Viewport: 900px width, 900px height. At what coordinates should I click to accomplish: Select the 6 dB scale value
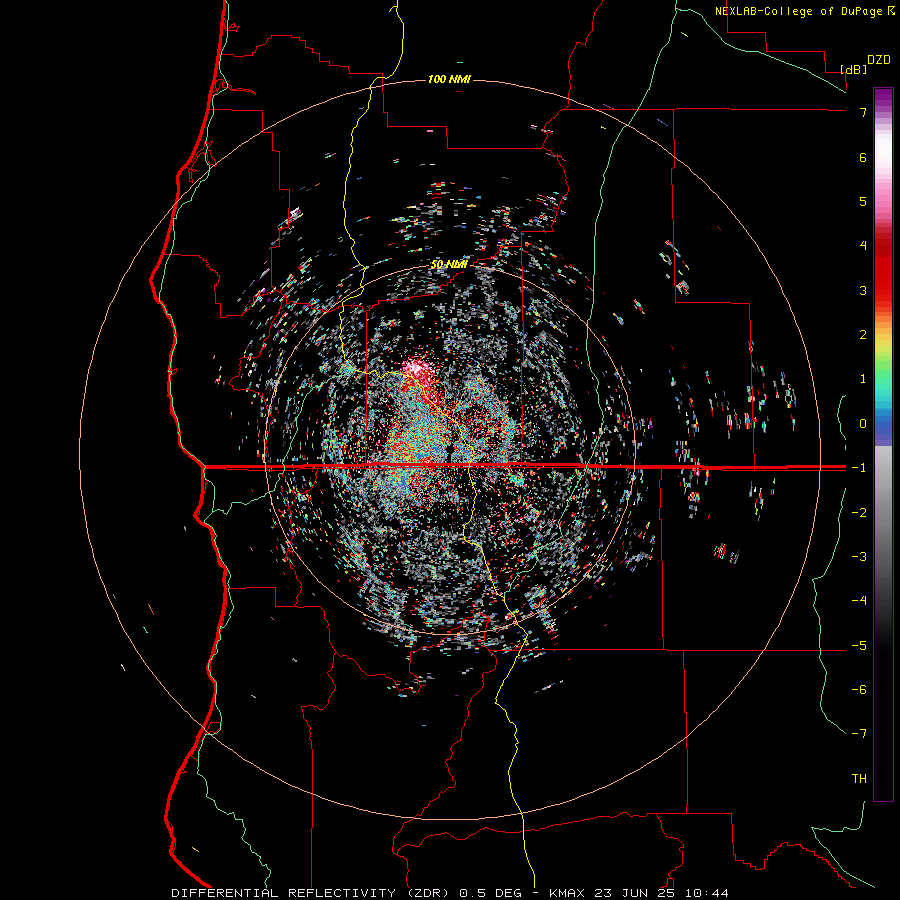[x=863, y=157]
